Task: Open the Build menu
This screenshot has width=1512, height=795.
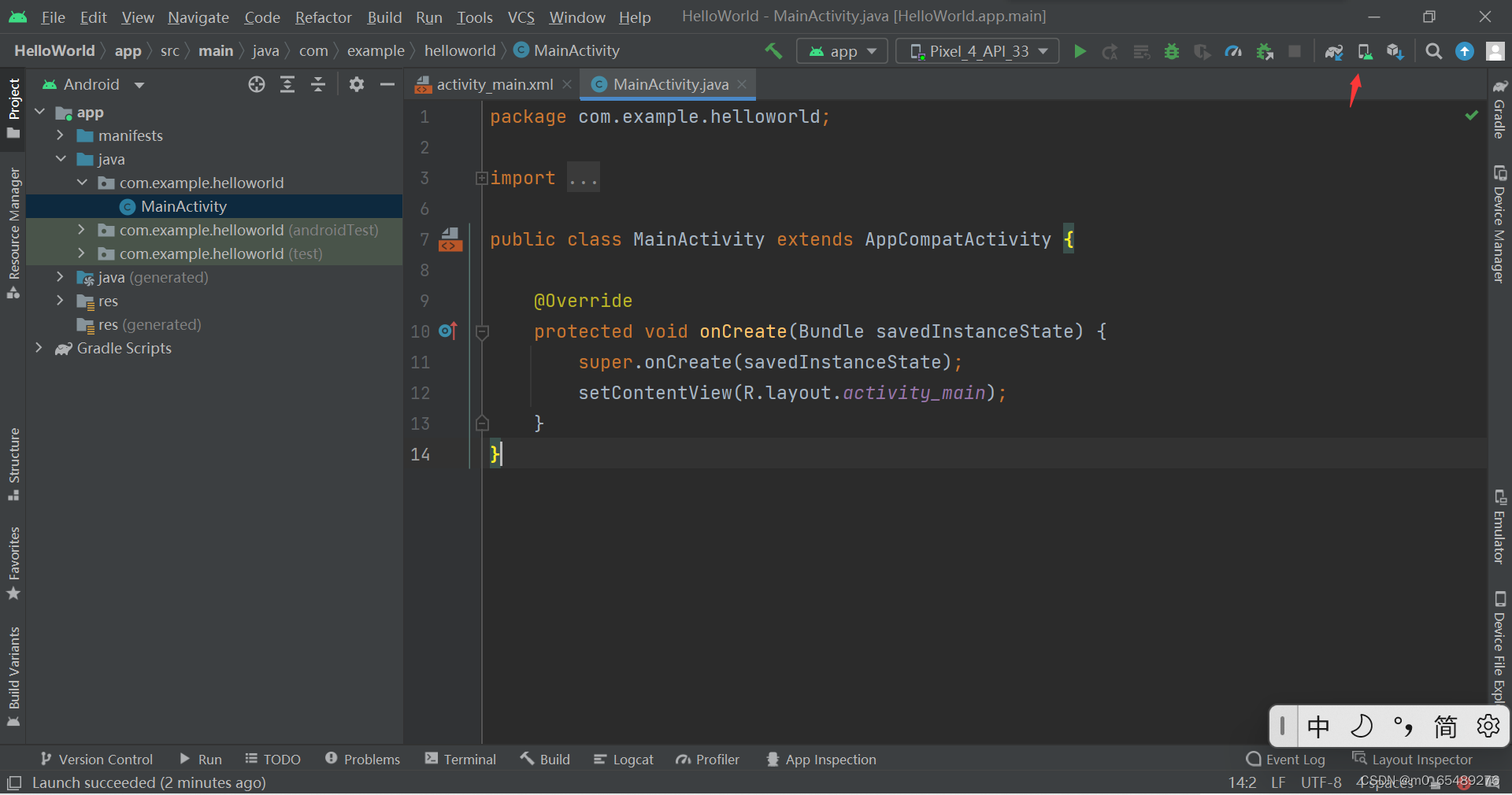Action: (384, 17)
